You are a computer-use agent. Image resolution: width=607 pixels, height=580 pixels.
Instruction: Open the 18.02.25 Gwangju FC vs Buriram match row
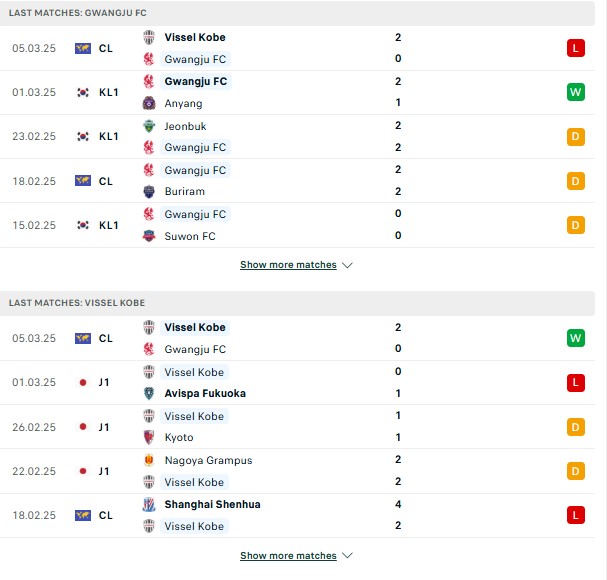pyautogui.click(x=297, y=181)
